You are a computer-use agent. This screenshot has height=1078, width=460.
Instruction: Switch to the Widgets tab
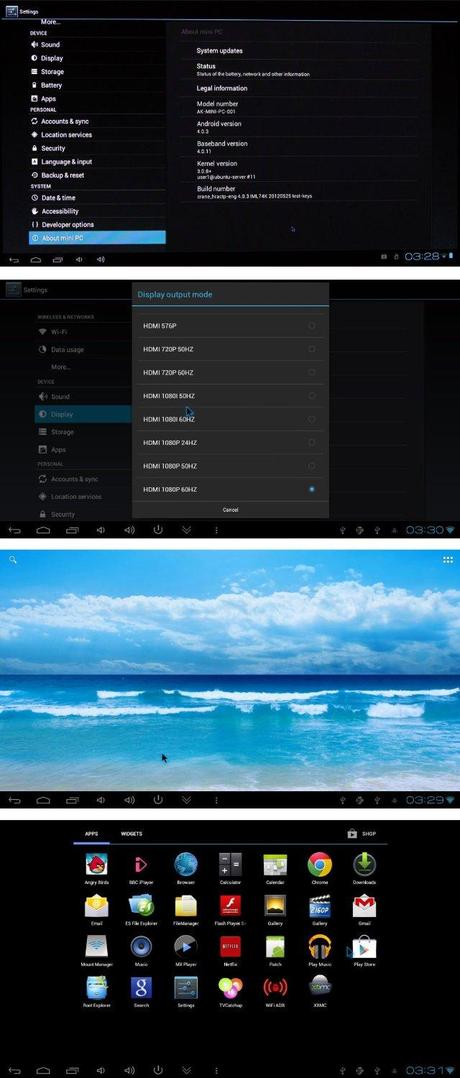click(x=131, y=834)
